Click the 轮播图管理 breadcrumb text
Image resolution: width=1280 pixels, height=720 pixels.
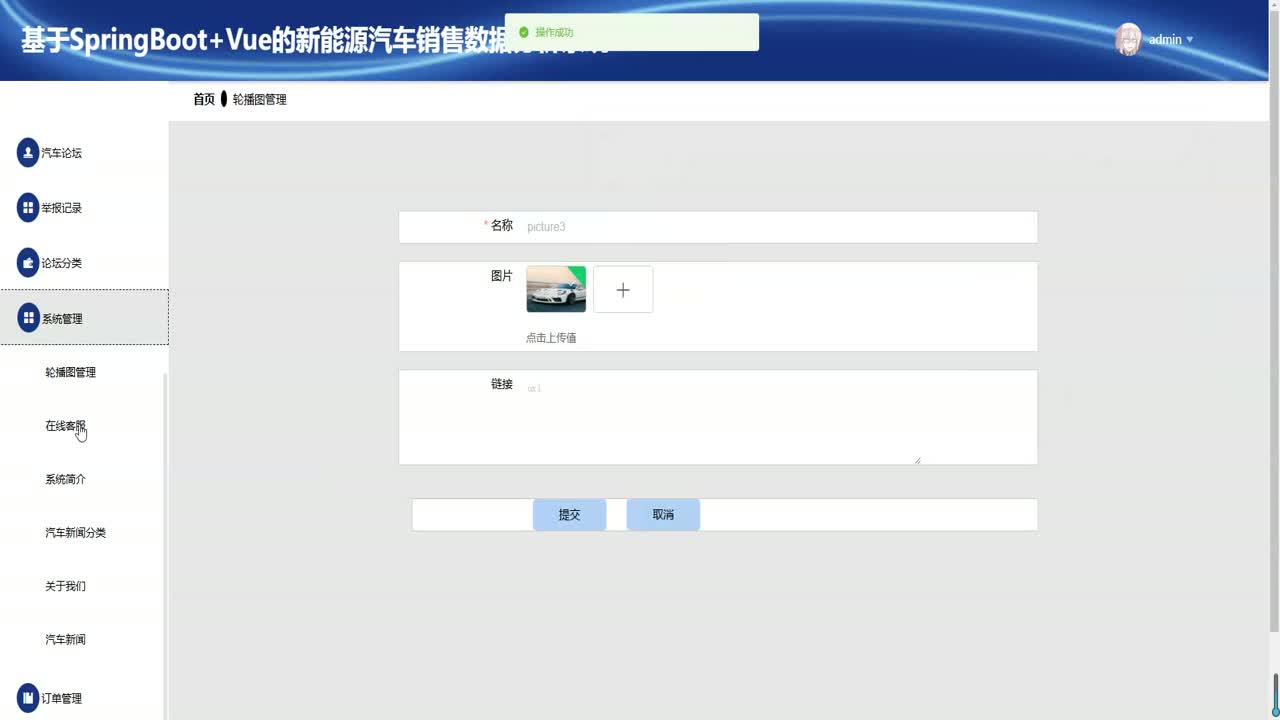coord(260,100)
